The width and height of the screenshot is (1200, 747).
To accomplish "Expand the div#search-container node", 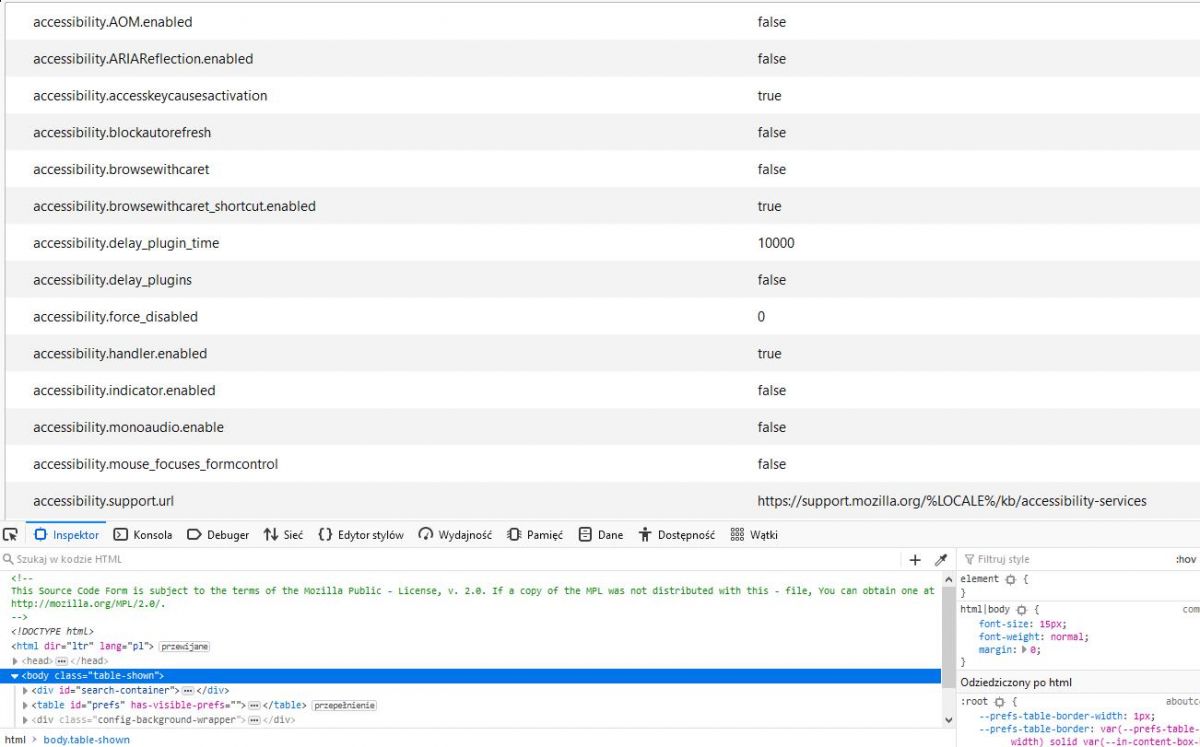I will coord(25,690).
